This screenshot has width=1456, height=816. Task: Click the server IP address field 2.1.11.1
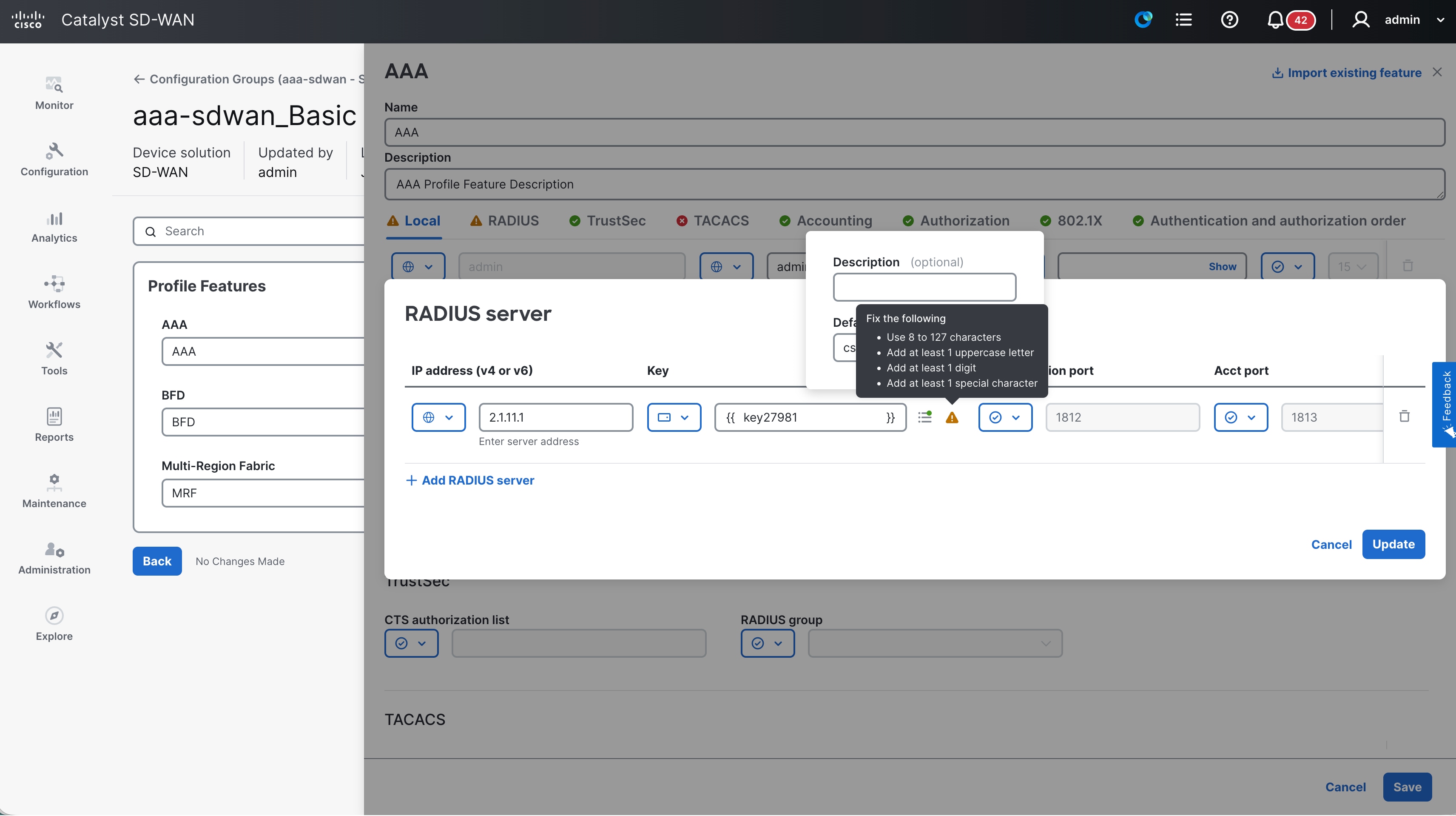(x=556, y=417)
